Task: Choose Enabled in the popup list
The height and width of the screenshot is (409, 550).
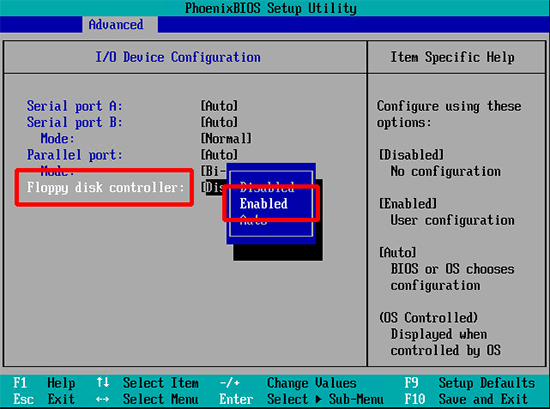Action: pos(264,204)
